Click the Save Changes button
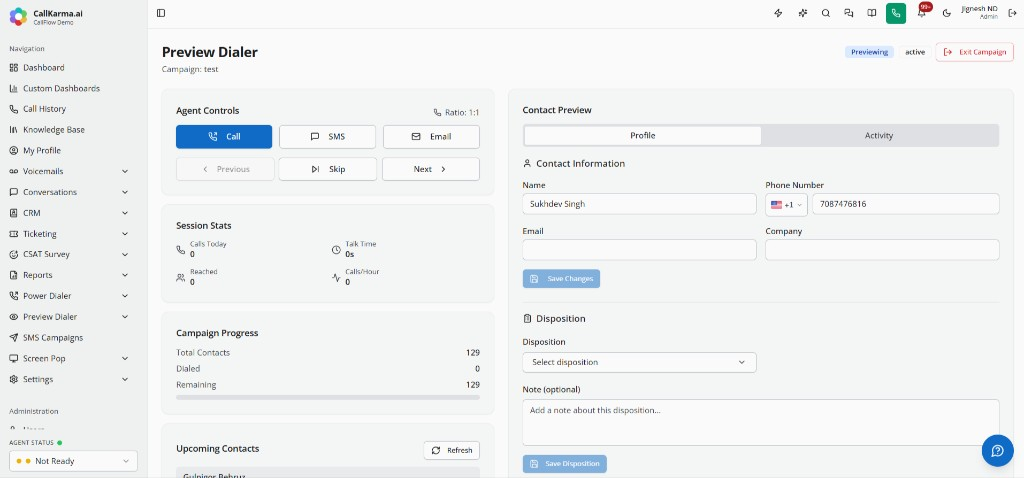 pos(561,279)
